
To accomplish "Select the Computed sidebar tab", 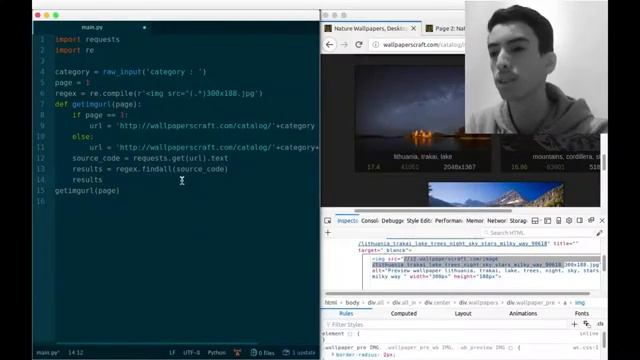I will coord(404,313).
